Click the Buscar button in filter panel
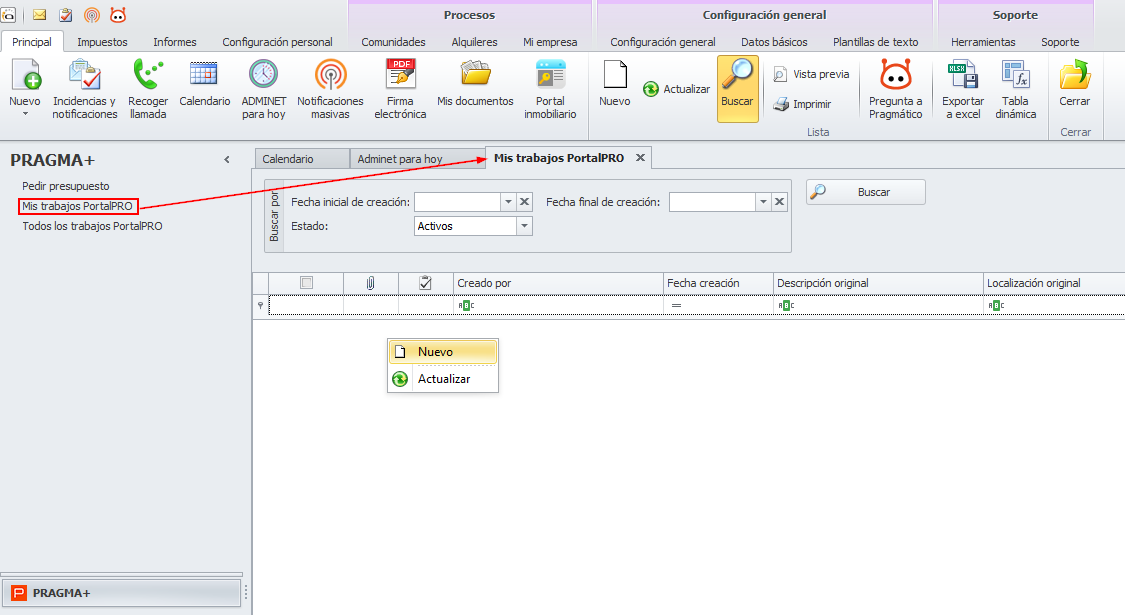 [866, 192]
